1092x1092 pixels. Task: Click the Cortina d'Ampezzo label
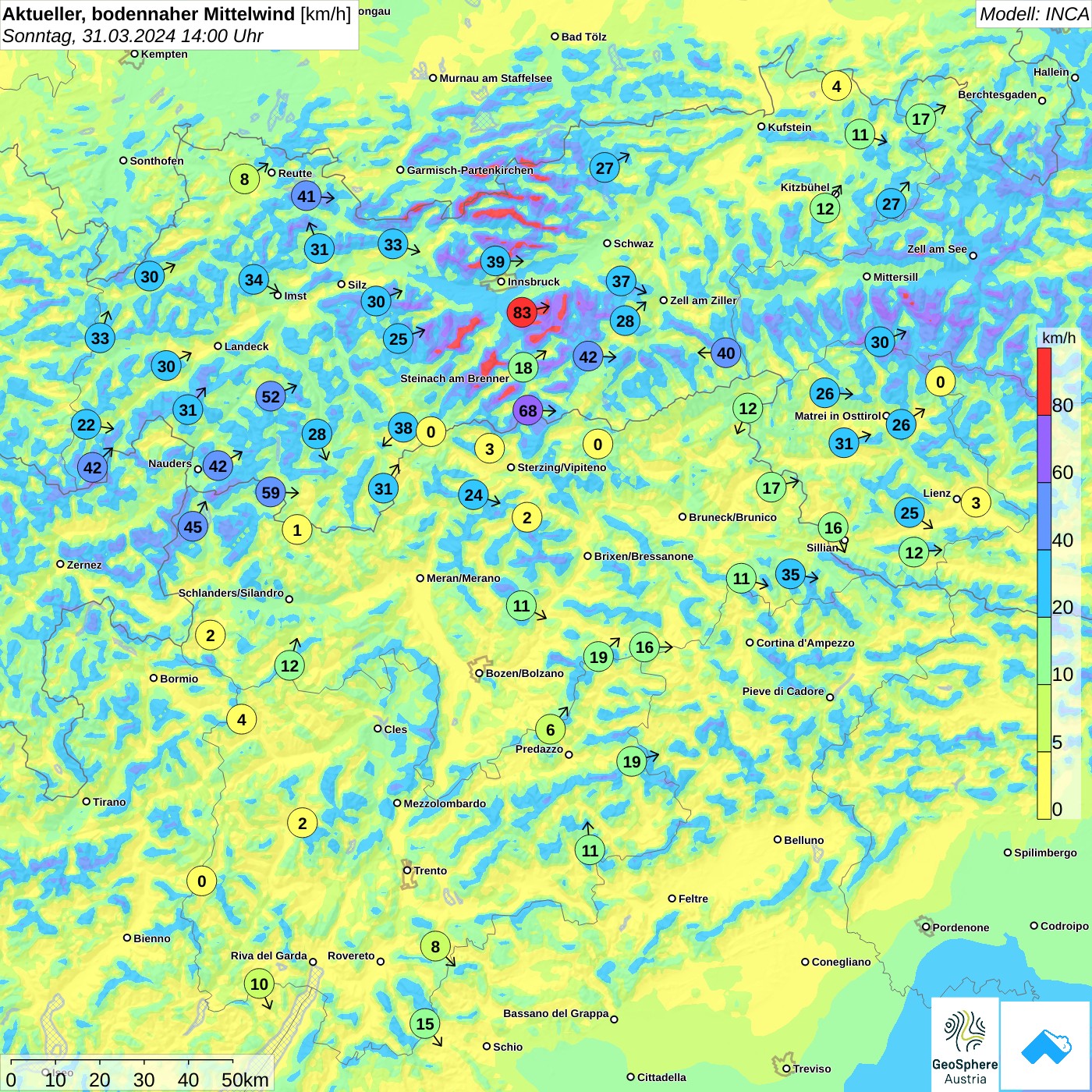(x=806, y=643)
